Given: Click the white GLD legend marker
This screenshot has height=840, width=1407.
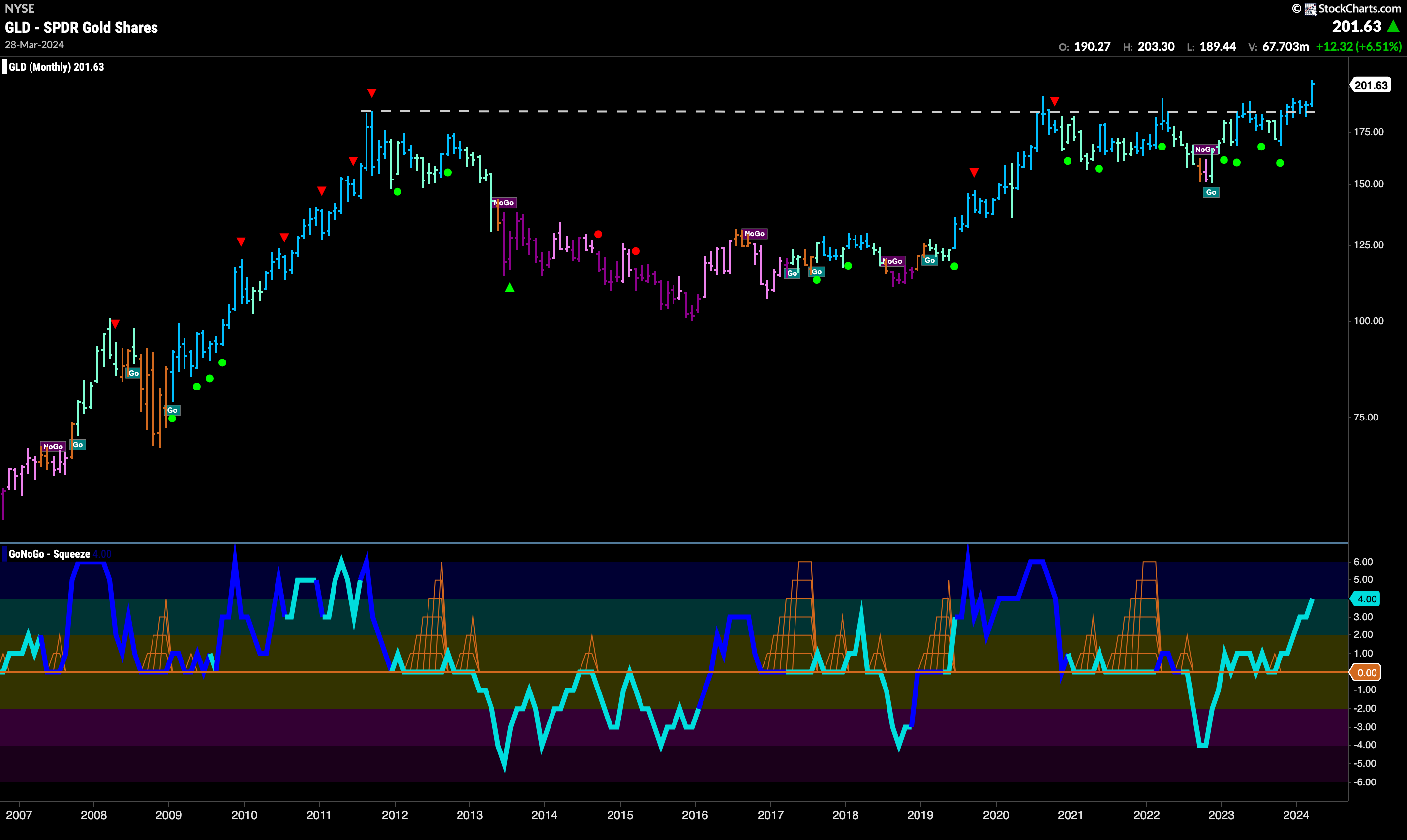Looking at the screenshot, I should coord(4,67).
